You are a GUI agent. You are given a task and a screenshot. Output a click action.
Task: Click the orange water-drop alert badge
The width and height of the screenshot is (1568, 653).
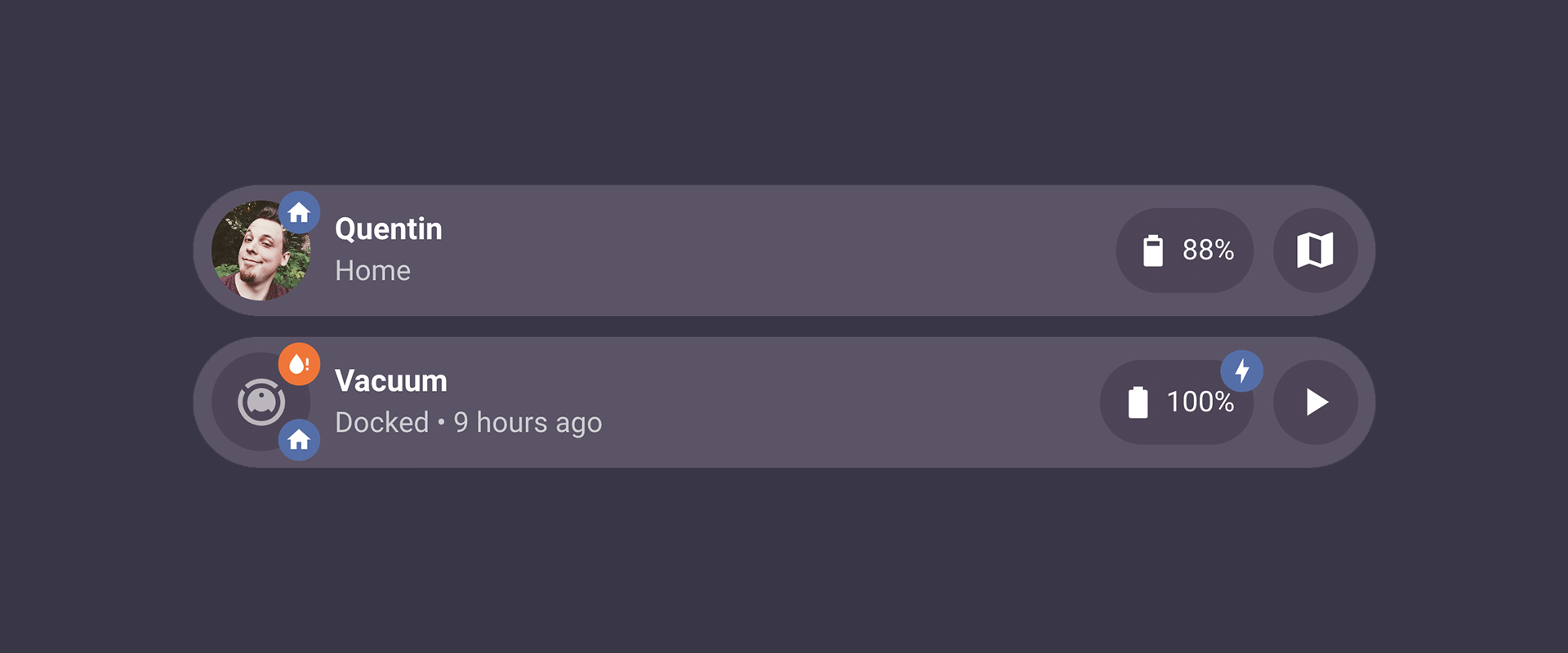299,364
